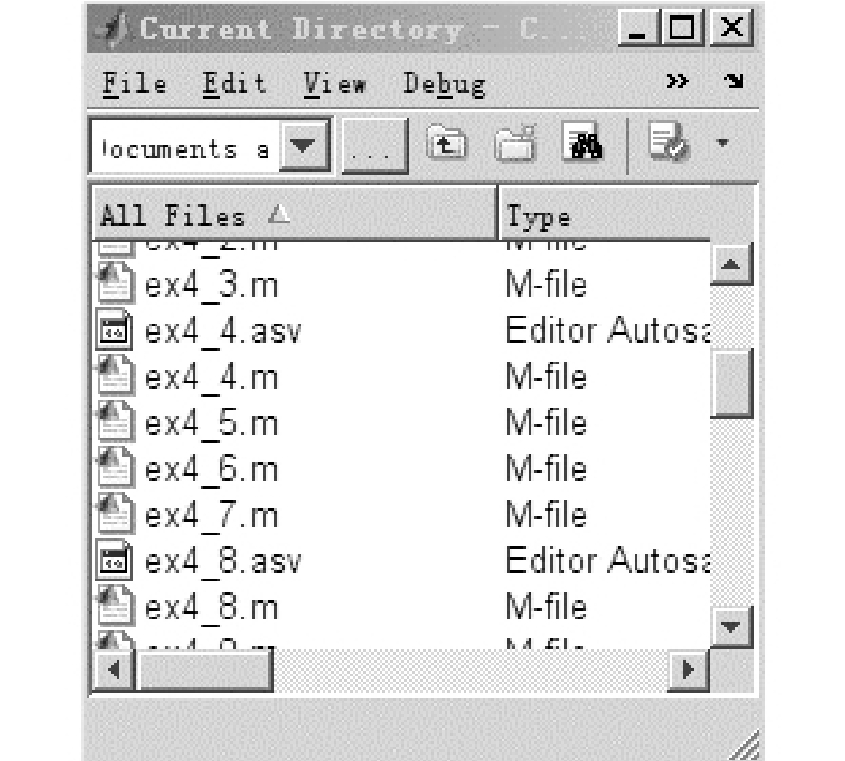Image resolution: width=845 pixels, height=761 pixels.
Task: Open the File menu
Action: click(x=135, y=84)
